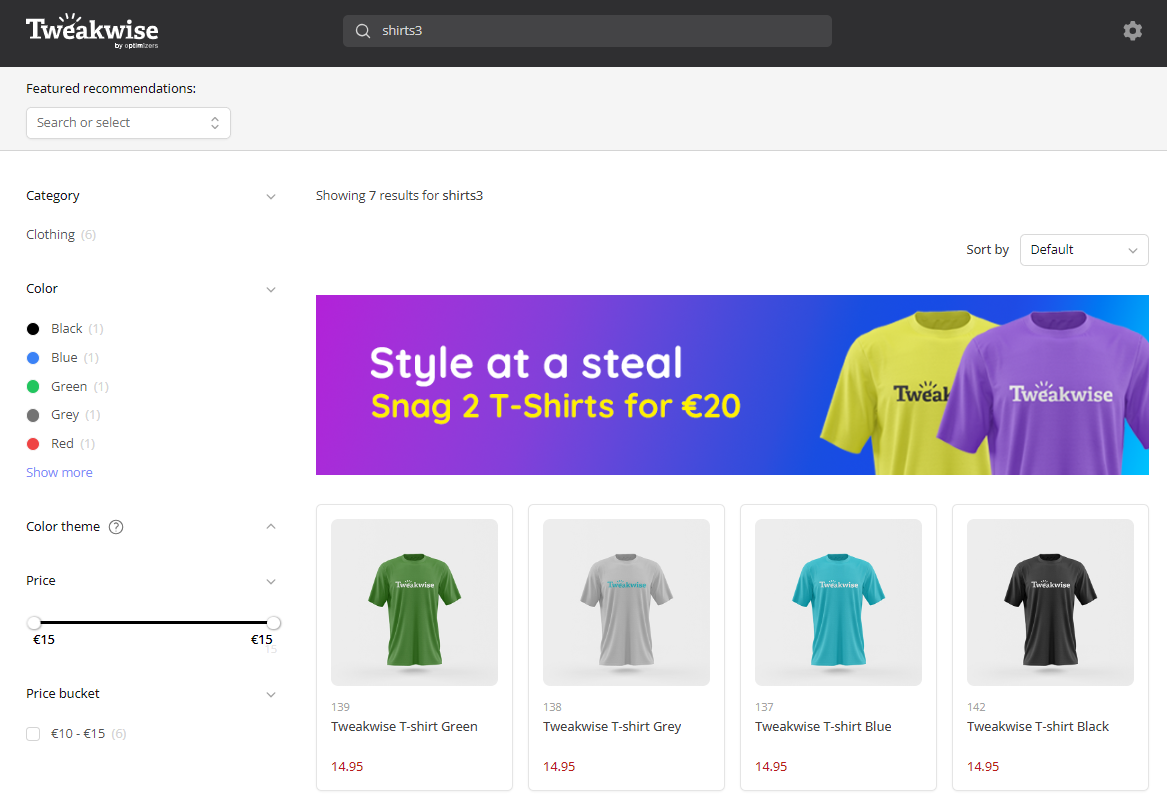Open the settings gear icon
Viewport: 1167px width, 798px height.
1132,31
